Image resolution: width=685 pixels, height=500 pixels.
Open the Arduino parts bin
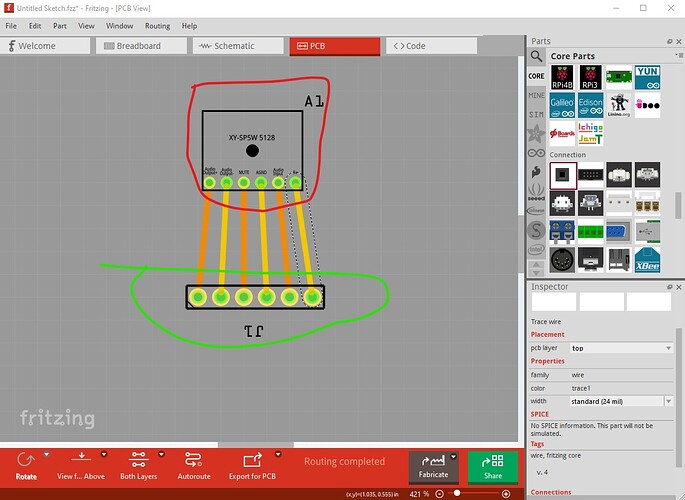coord(537,153)
